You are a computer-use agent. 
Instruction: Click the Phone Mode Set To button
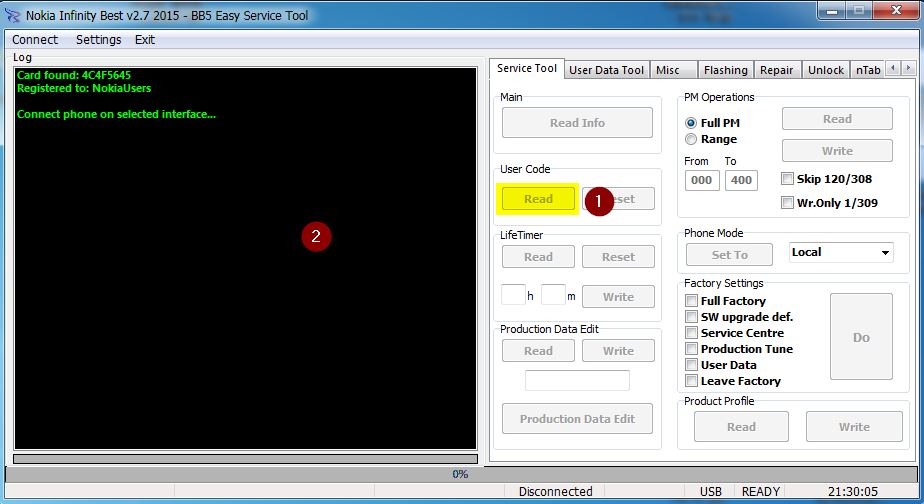pyautogui.click(x=729, y=255)
